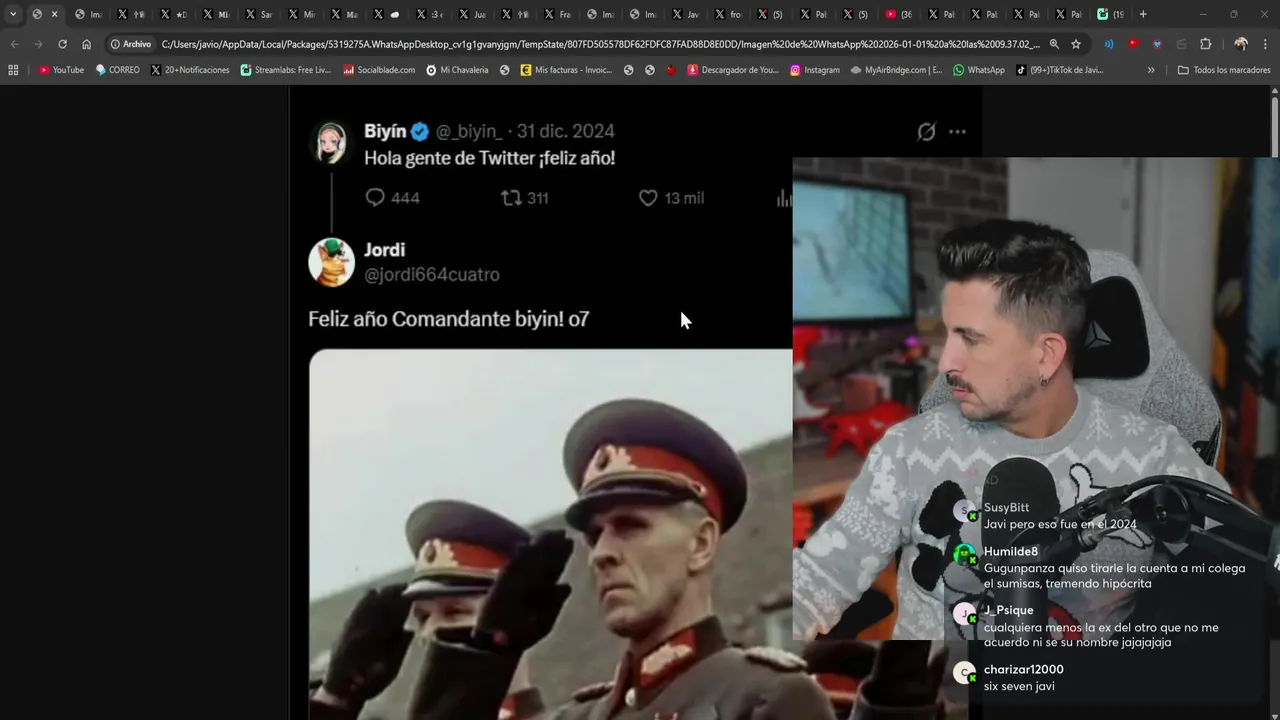This screenshot has width=1280, height=720.
Task: Open the Chrome three-dot menu
Action: (x=1266, y=44)
